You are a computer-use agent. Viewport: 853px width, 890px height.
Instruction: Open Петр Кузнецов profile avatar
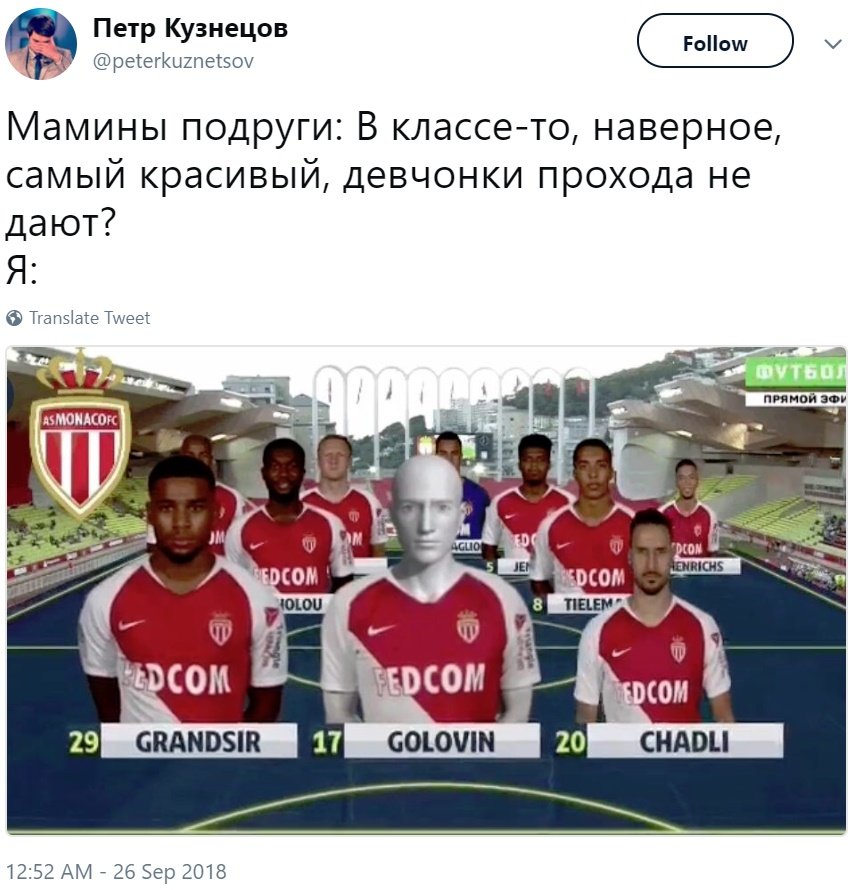point(41,44)
